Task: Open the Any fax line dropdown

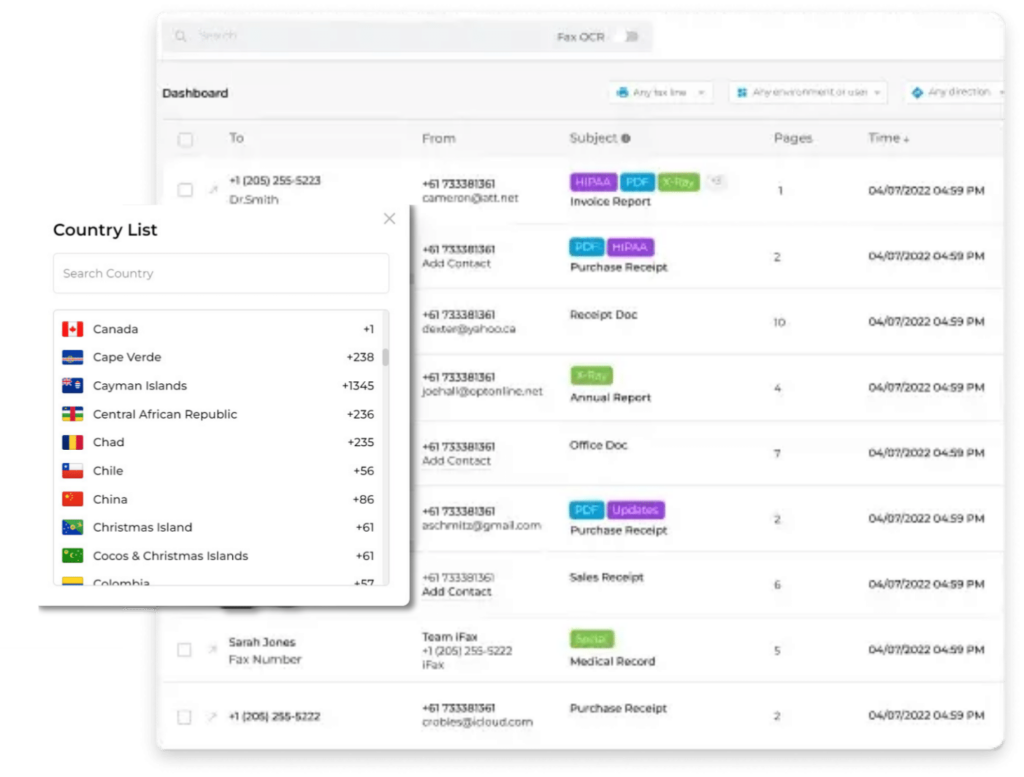Action: [x=661, y=92]
